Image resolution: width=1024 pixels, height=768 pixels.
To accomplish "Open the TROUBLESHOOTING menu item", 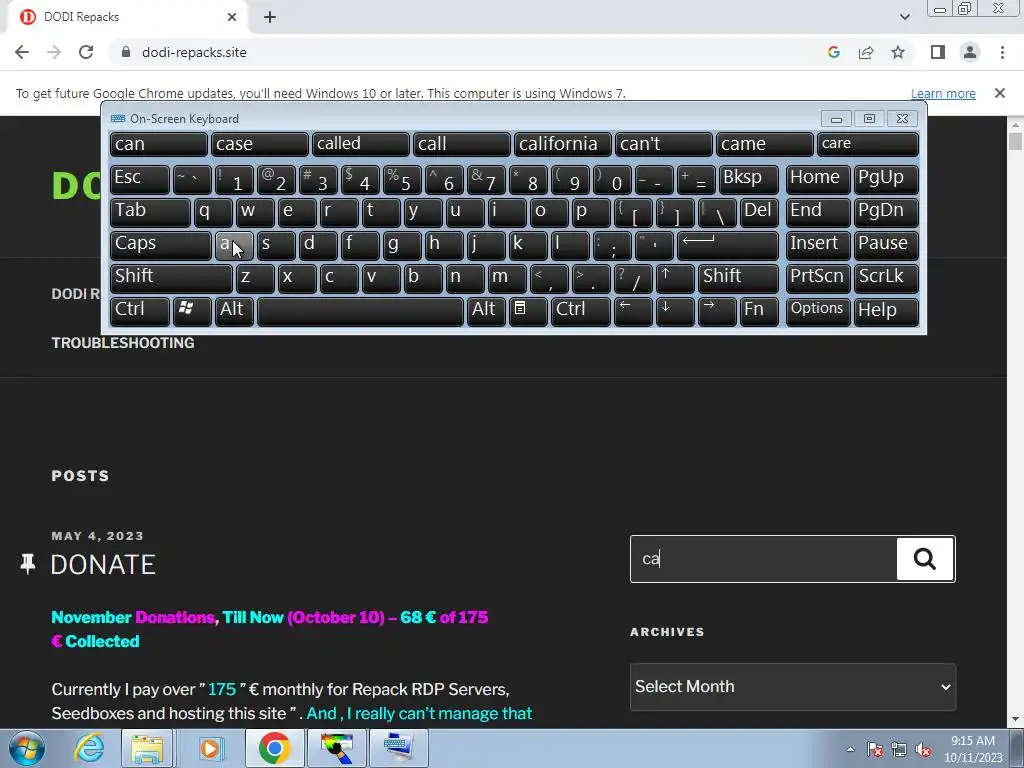I will click(123, 343).
